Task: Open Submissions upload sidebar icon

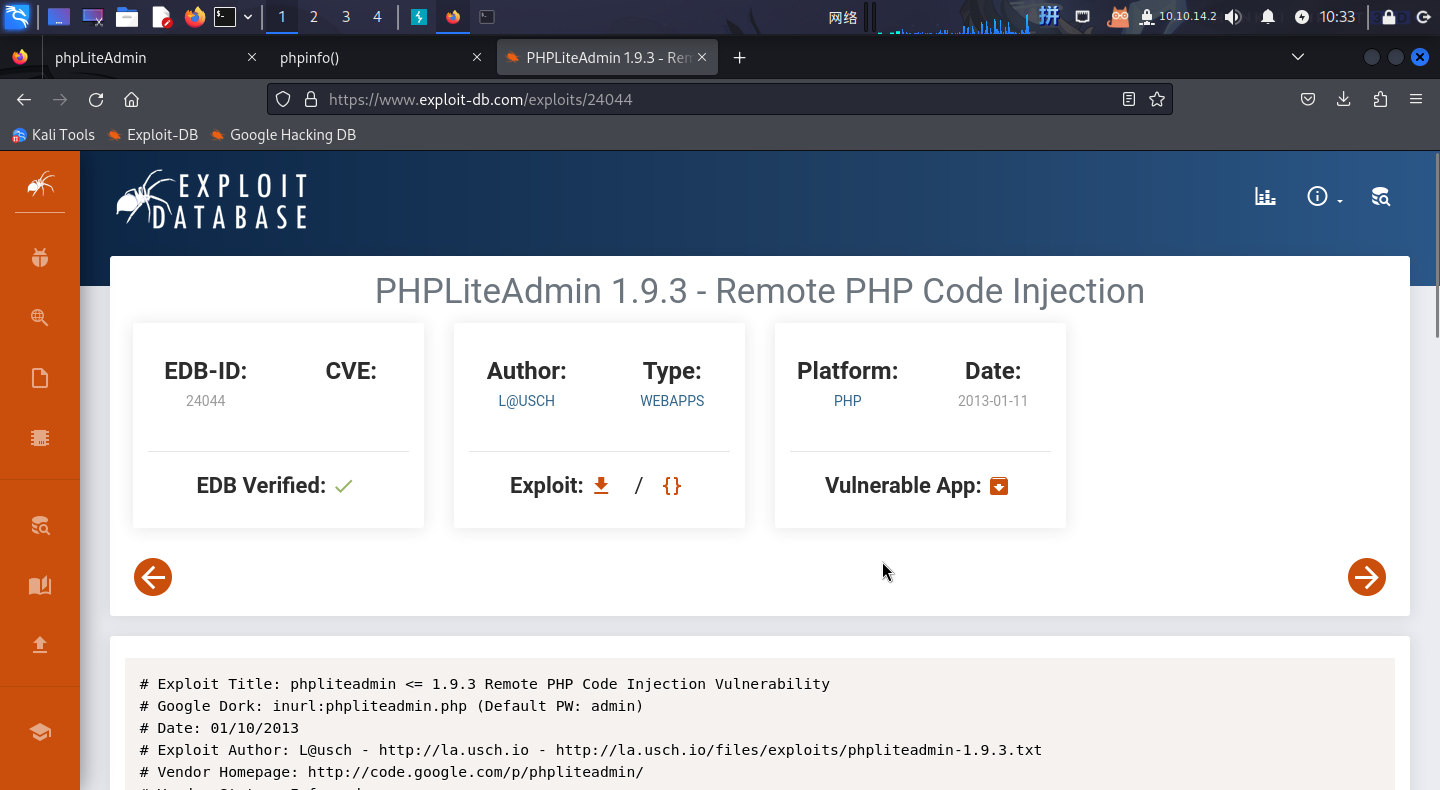Action: click(40, 645)
